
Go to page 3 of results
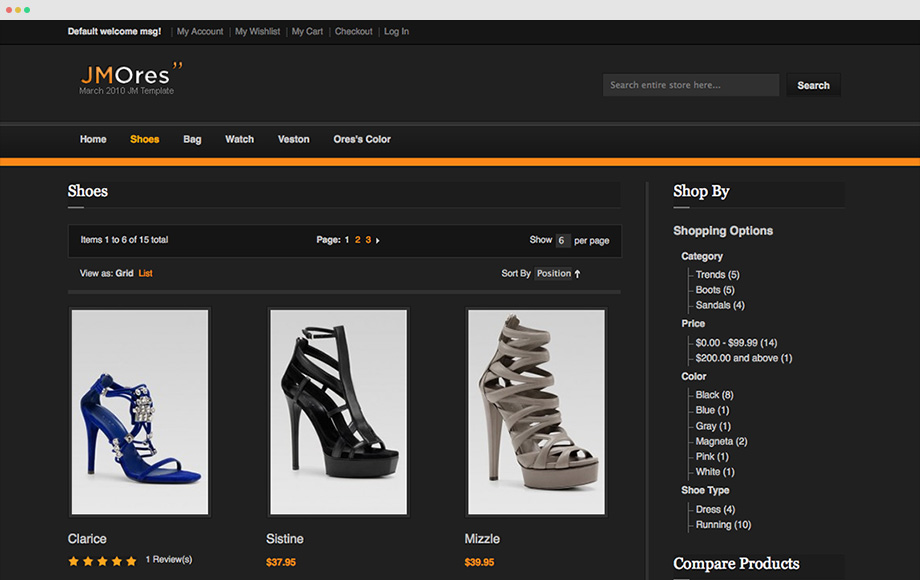click(x=368, y=240)
